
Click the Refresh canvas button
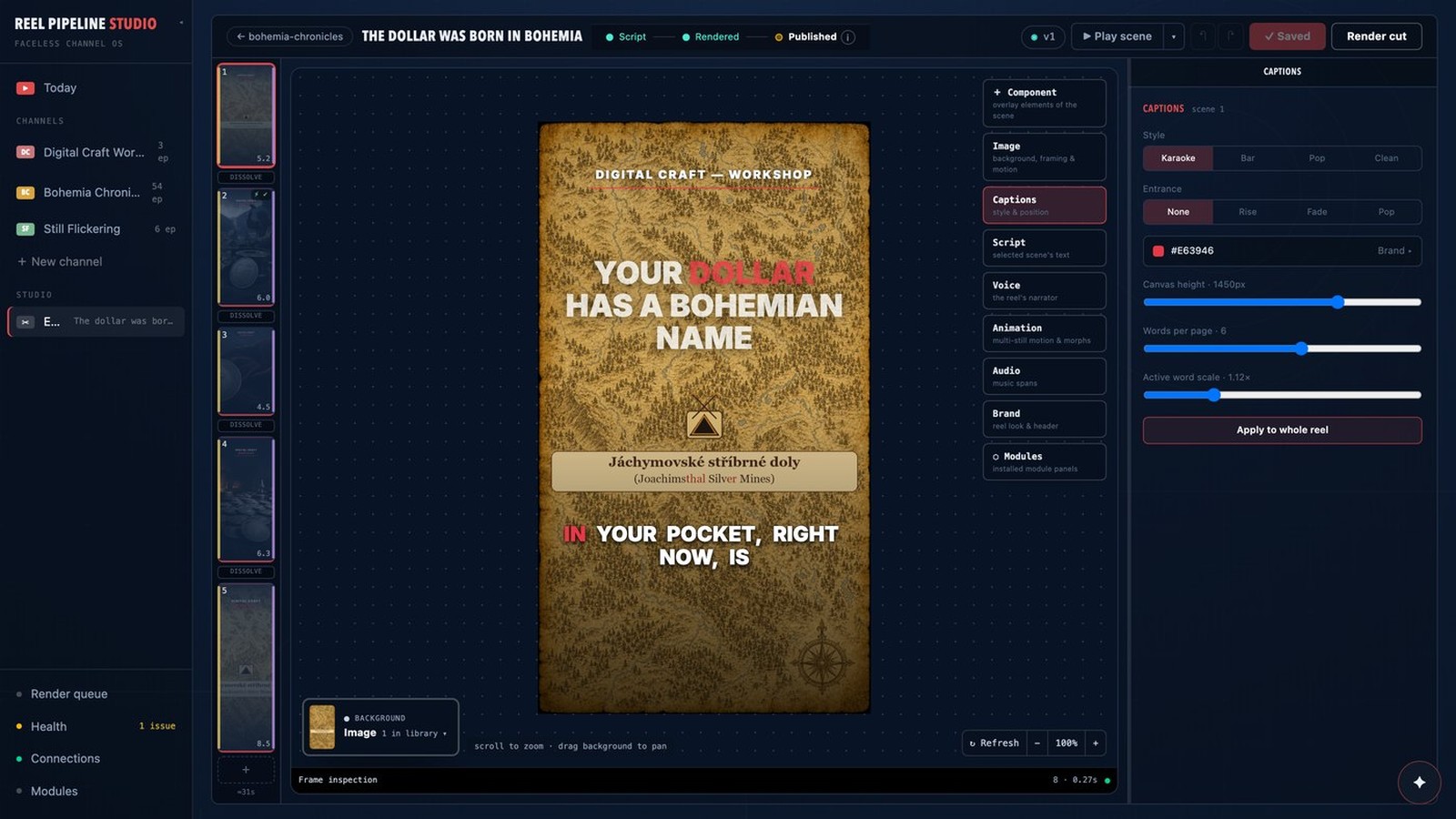[995, 743]
